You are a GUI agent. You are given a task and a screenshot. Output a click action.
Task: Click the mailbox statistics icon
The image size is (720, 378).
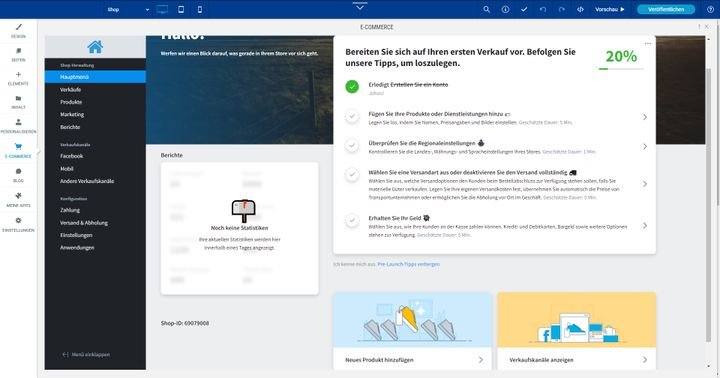coord(243,211)
